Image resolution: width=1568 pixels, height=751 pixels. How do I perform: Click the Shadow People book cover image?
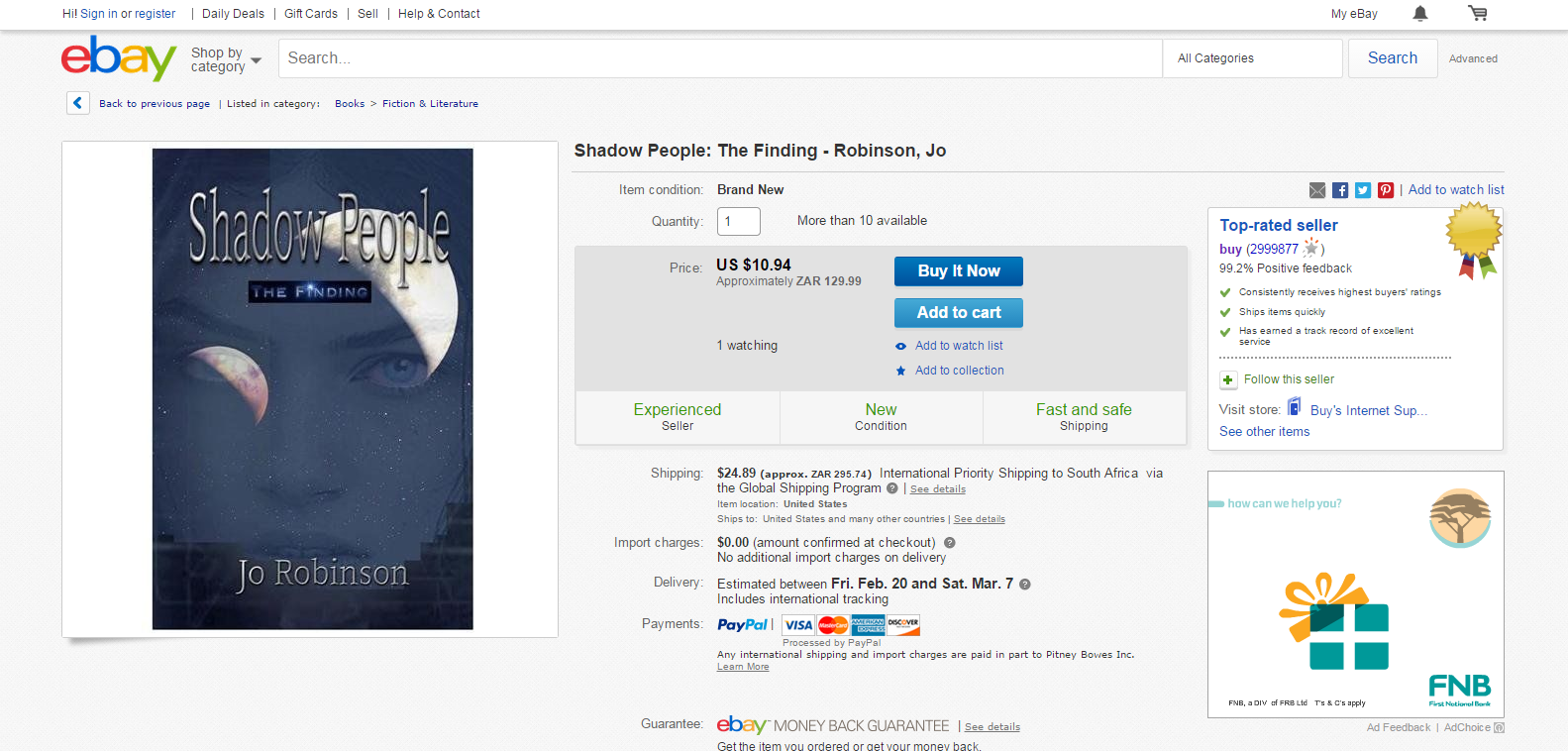point(312,388)
